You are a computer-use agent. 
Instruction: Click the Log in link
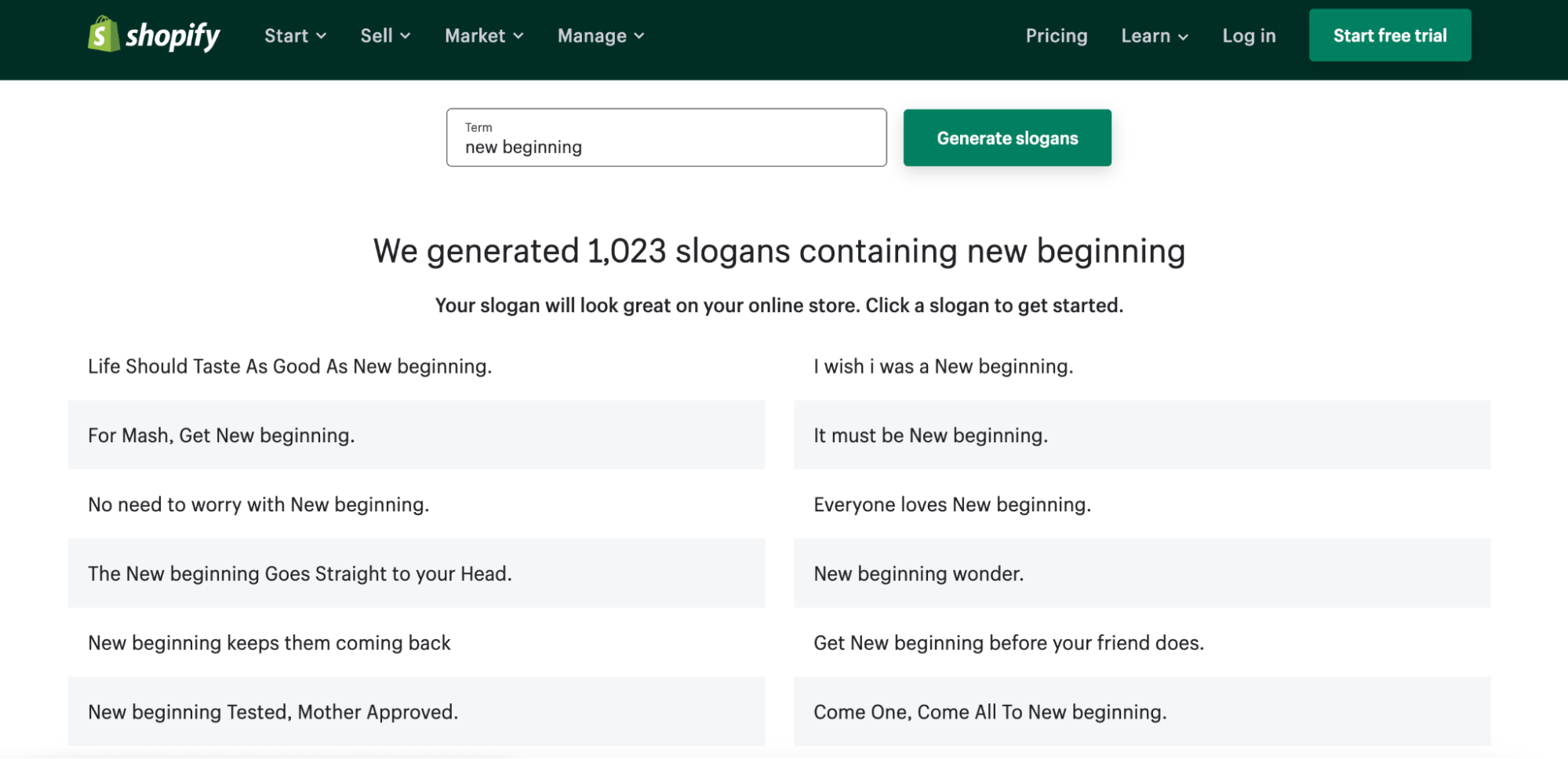point(1249,36)
